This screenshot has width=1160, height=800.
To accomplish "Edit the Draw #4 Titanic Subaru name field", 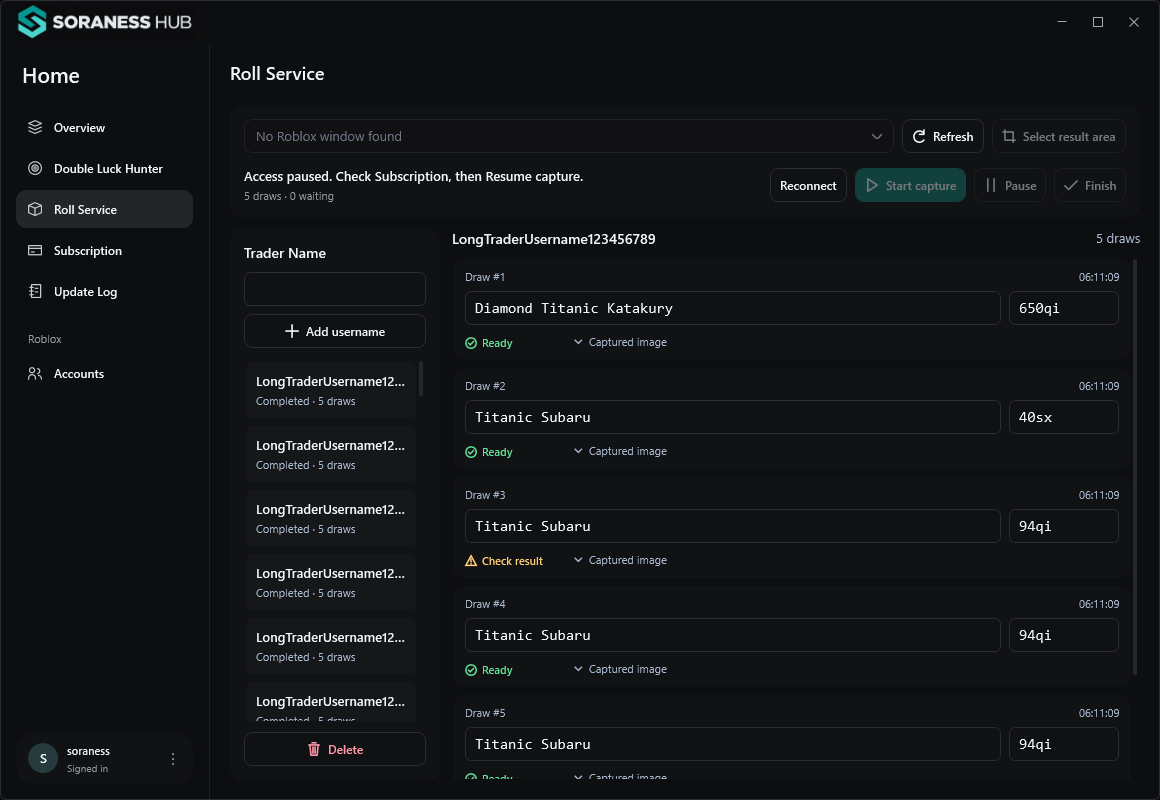I will coord(732,635).
